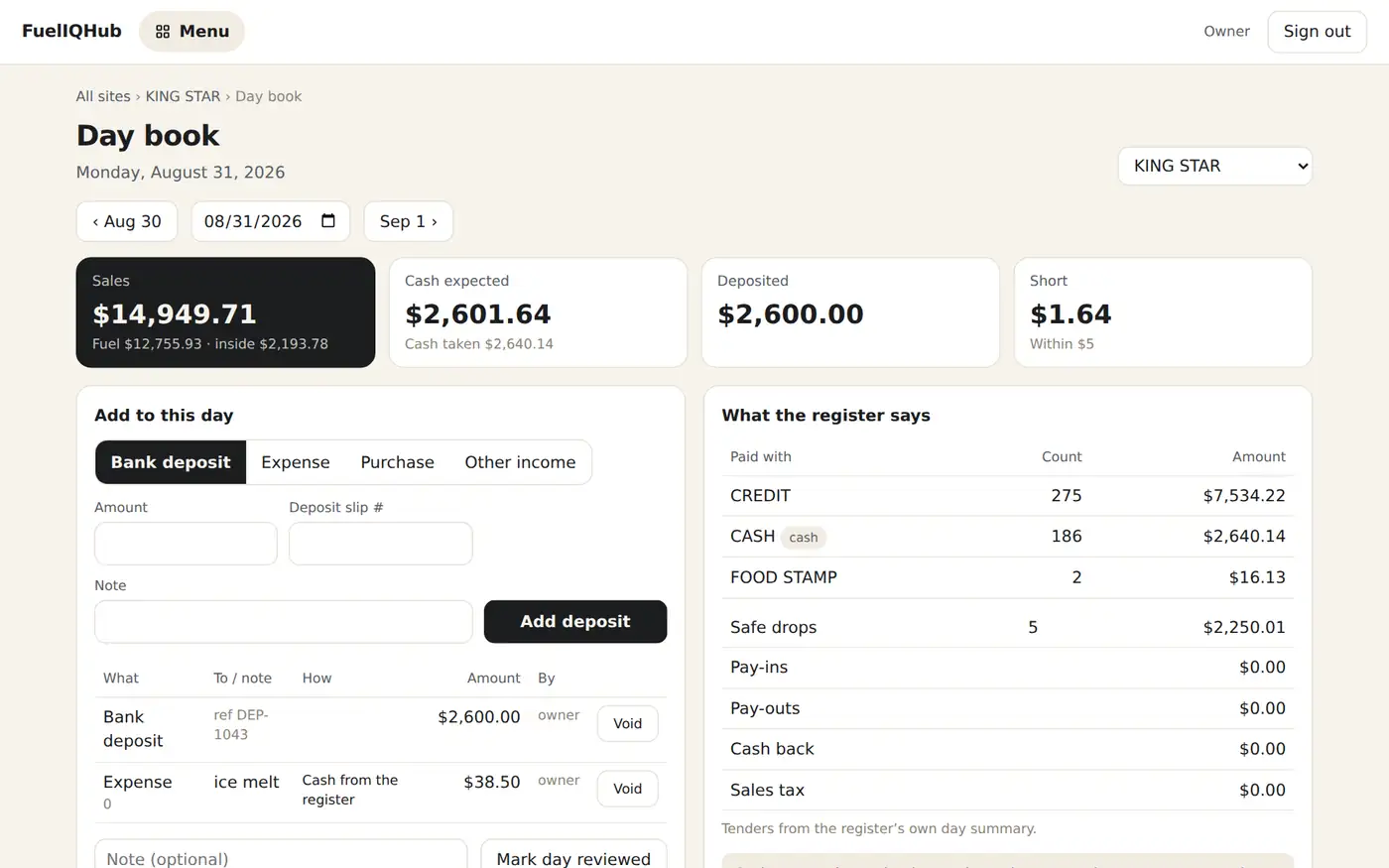Image resolution: width=1389 pixels, height=868 pixels.
Task: Go to previous day Aug 30
Action: tap(127, 221)
